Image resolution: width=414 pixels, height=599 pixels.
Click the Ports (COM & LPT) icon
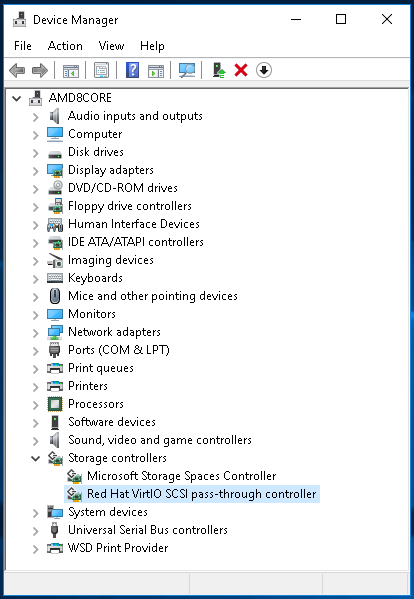(55, 350)
